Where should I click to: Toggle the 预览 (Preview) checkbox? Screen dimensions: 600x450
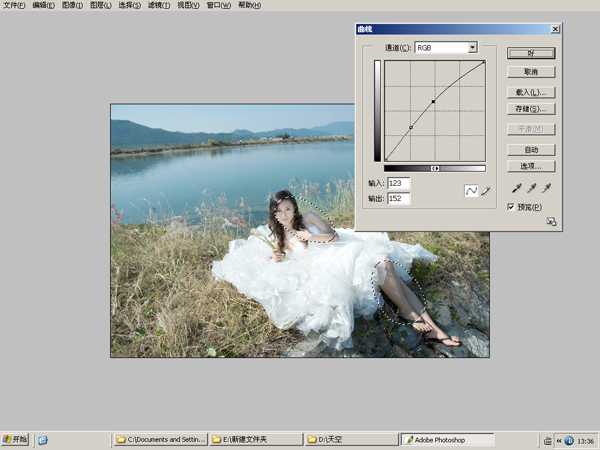coord(512,207)
